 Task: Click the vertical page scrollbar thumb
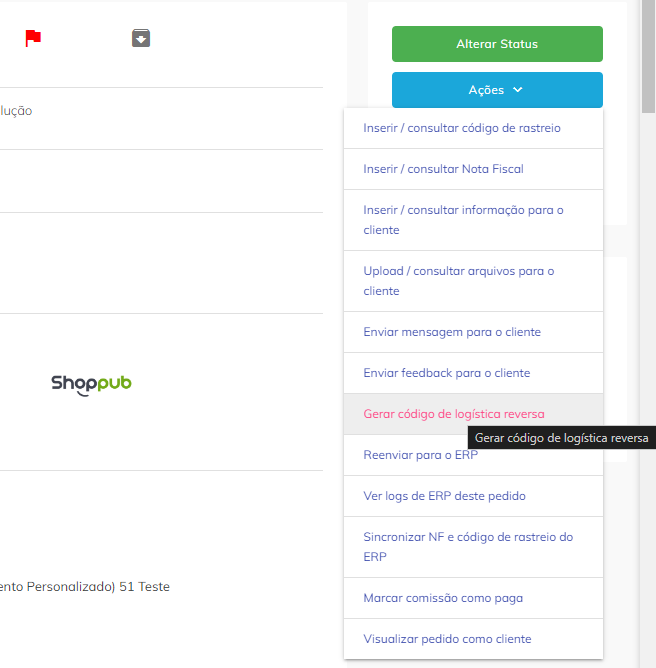[648, 56]
